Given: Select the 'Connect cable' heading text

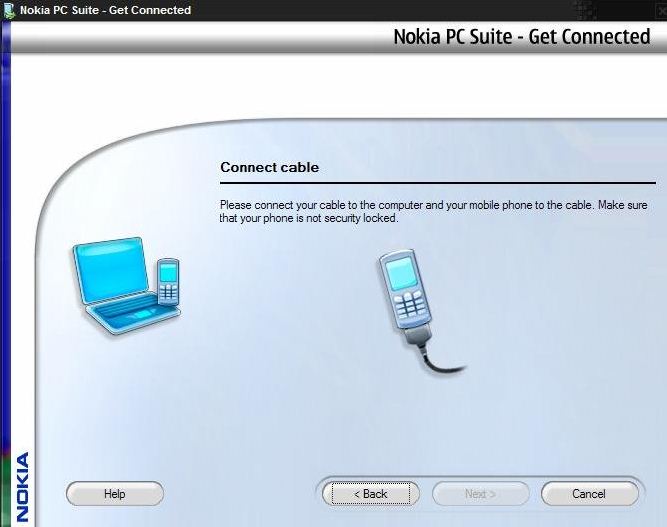Looking at the screenshot, I should click(x=269, y=167).
